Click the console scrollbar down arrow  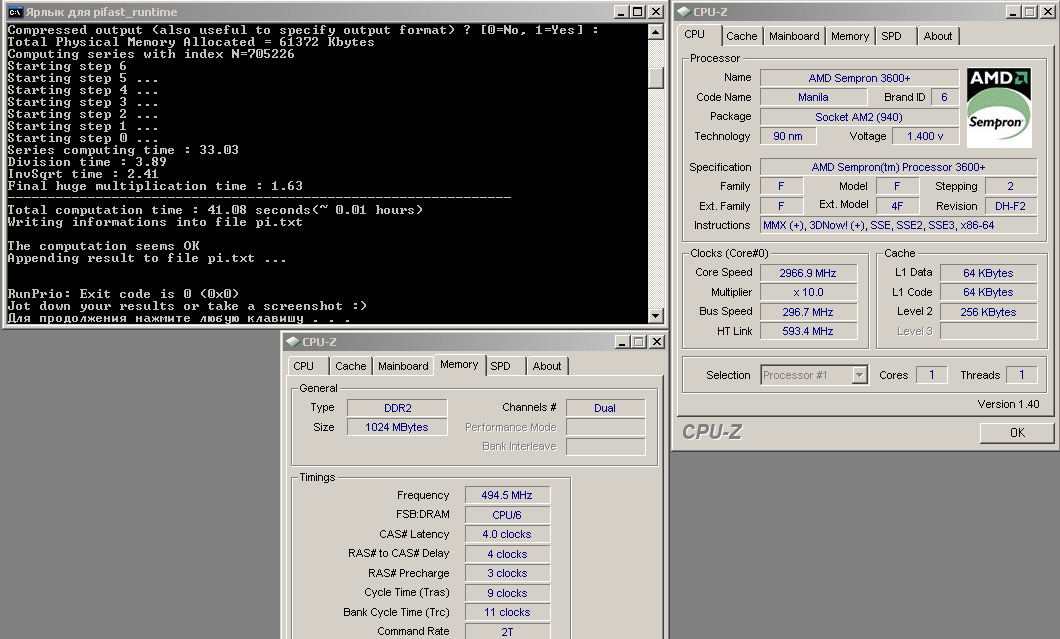pyautogui.click(x=655, y=316)
